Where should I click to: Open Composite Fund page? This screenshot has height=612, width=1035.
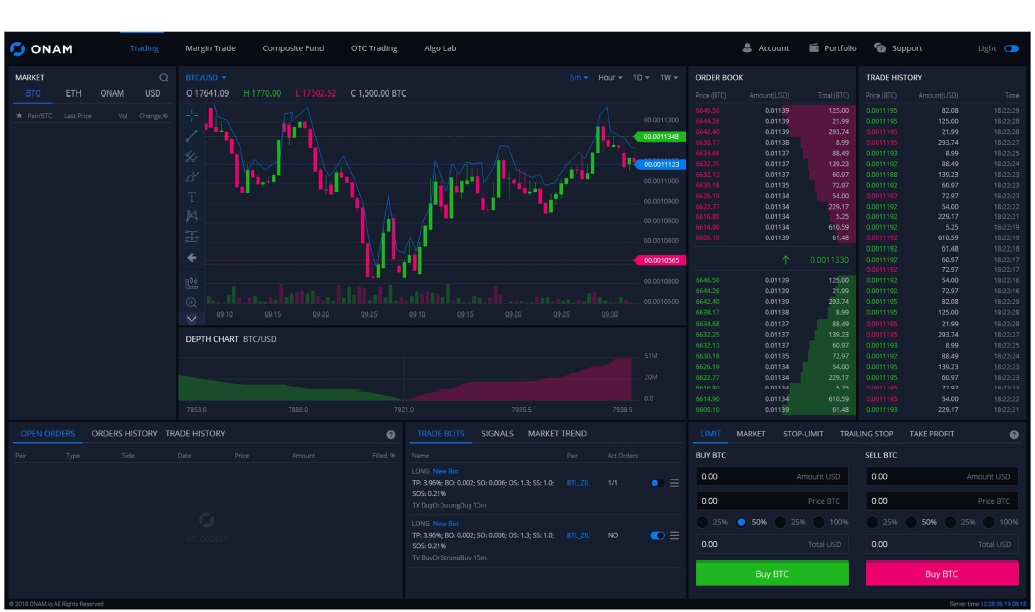click(293, 48)
